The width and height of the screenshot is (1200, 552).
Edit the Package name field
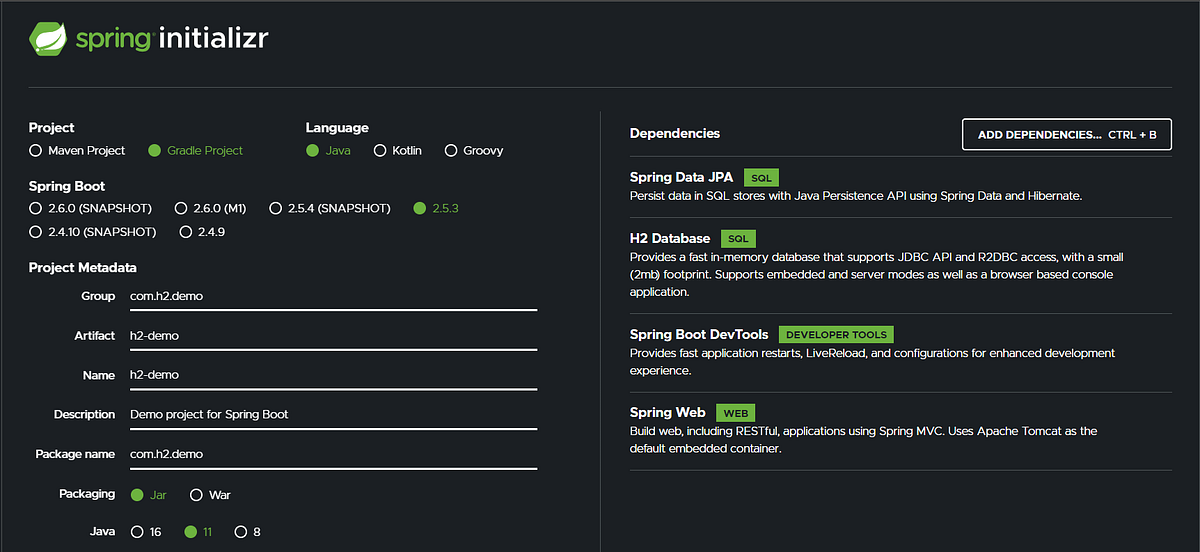click(x=333, y=454)
